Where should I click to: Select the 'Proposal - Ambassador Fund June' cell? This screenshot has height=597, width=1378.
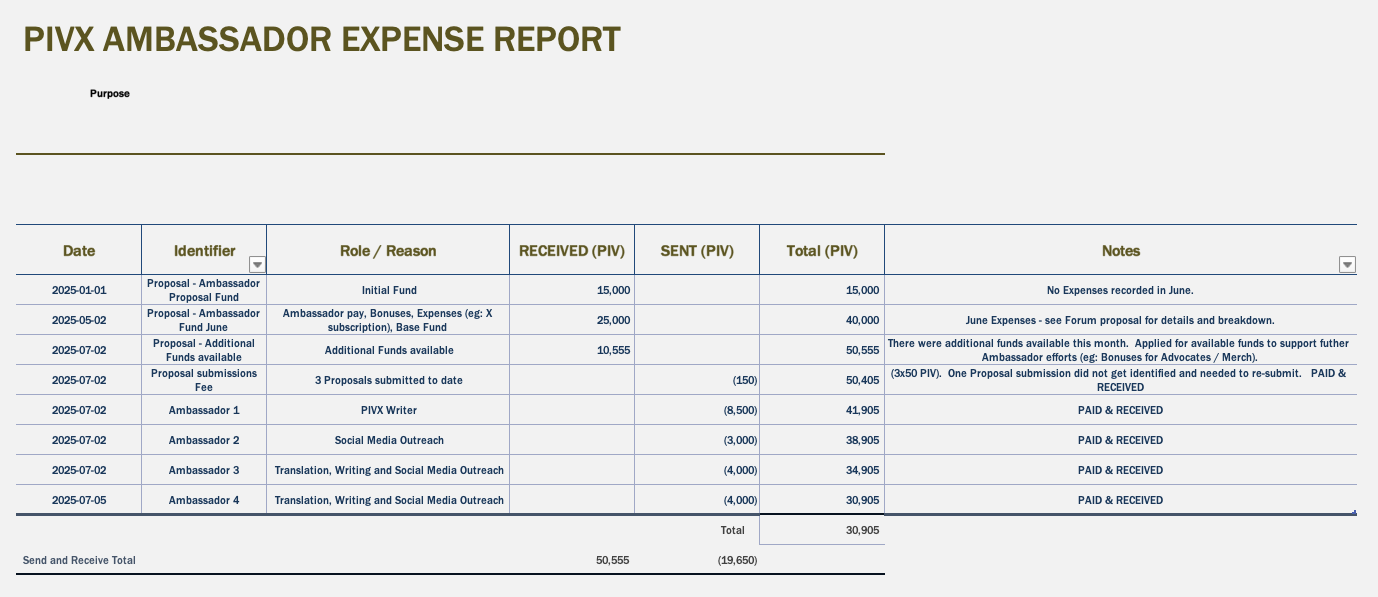(x=204, y=320)
